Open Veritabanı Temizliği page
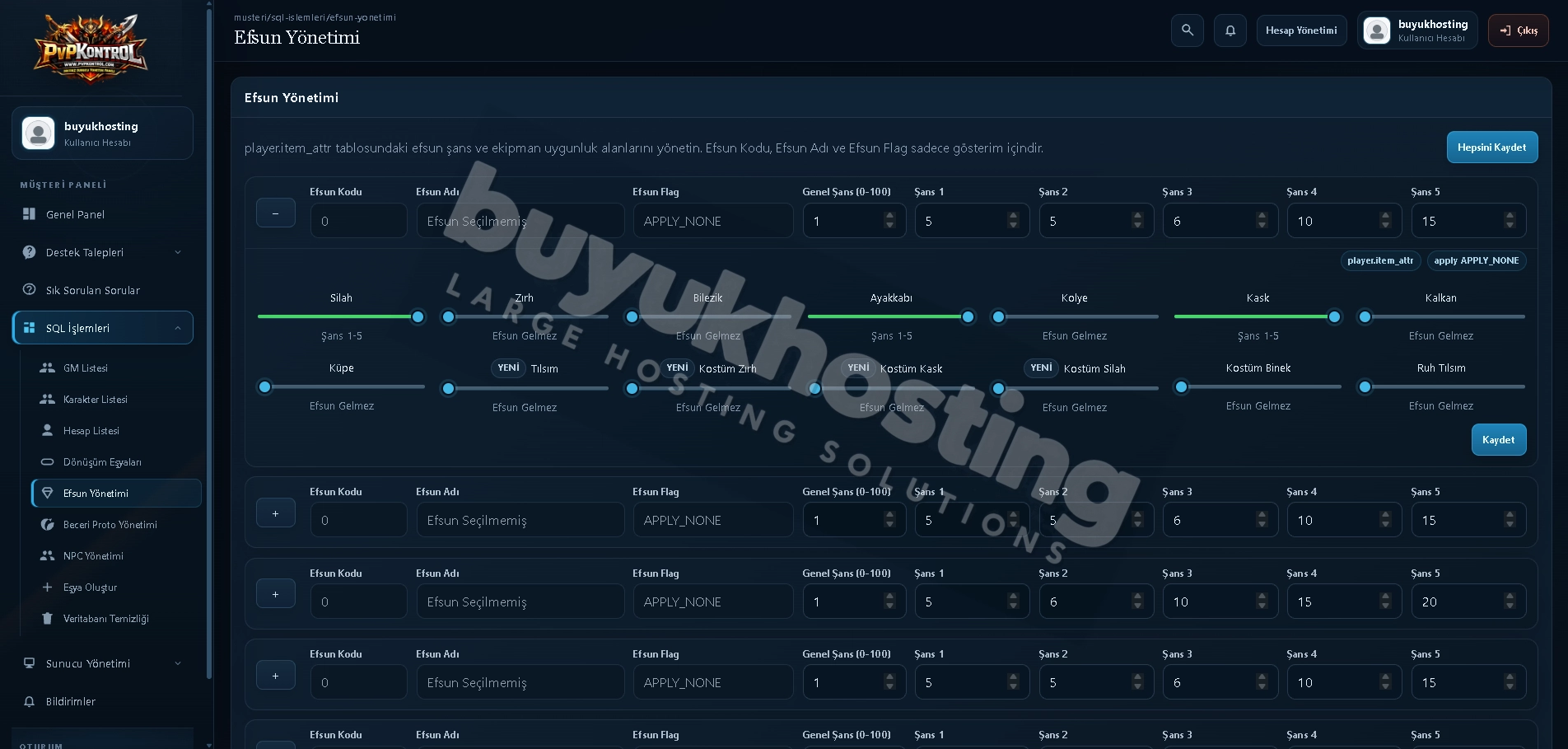 pos(116,619)
